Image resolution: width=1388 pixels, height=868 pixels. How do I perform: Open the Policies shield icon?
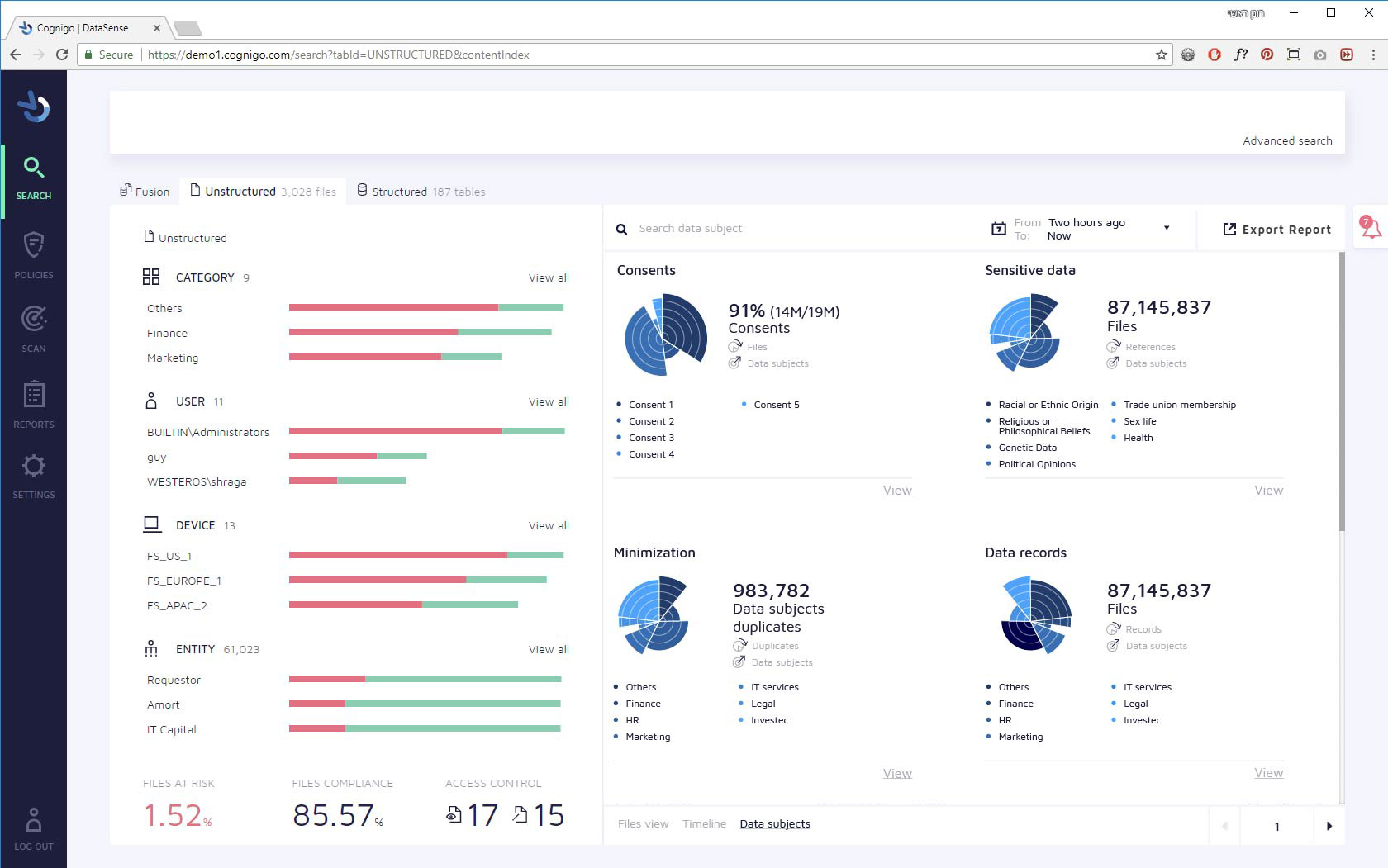pyautogui.click(x=34, y=244)
